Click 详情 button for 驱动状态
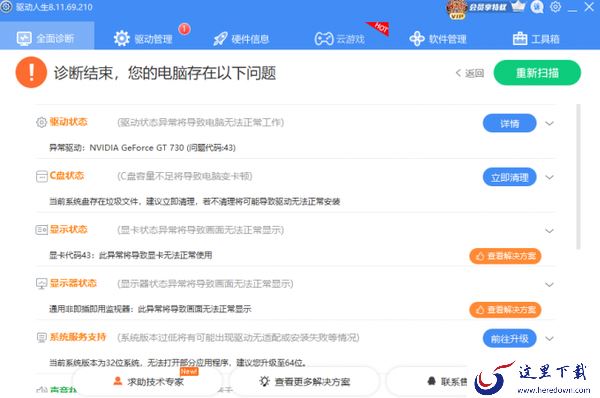 click(510, 123)
